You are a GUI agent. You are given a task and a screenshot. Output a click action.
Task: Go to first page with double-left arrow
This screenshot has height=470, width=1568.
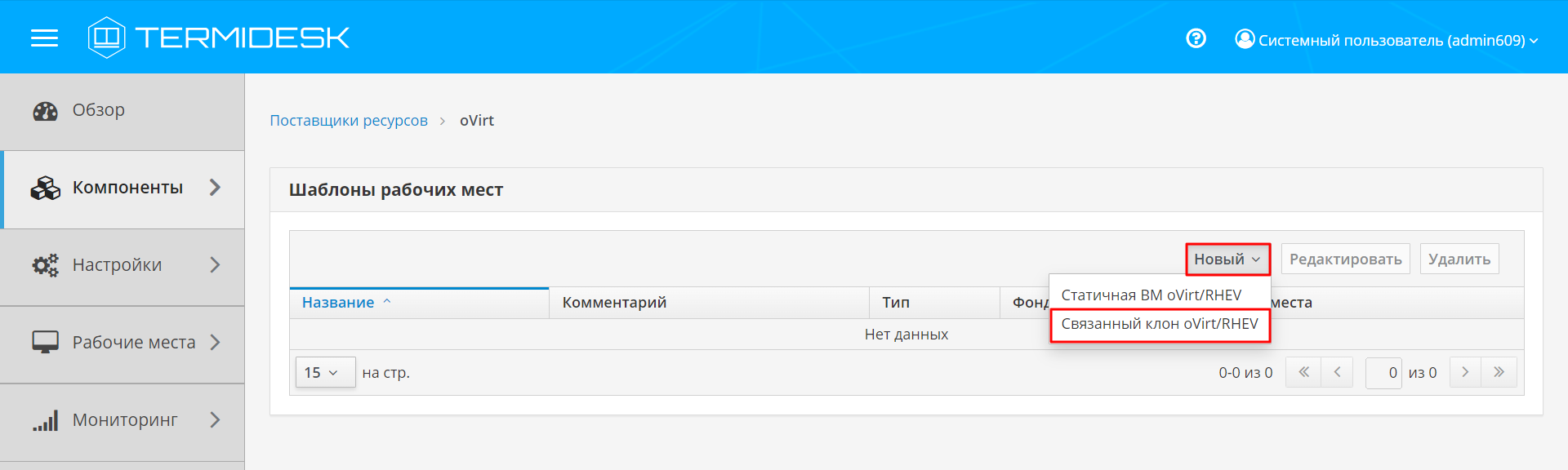[x=1303, y=372]
